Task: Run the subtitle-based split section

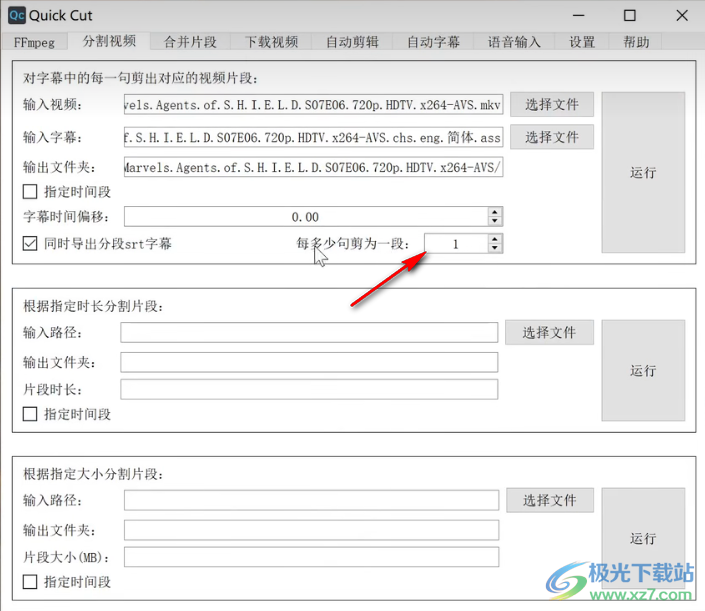Action: [643, 173]
